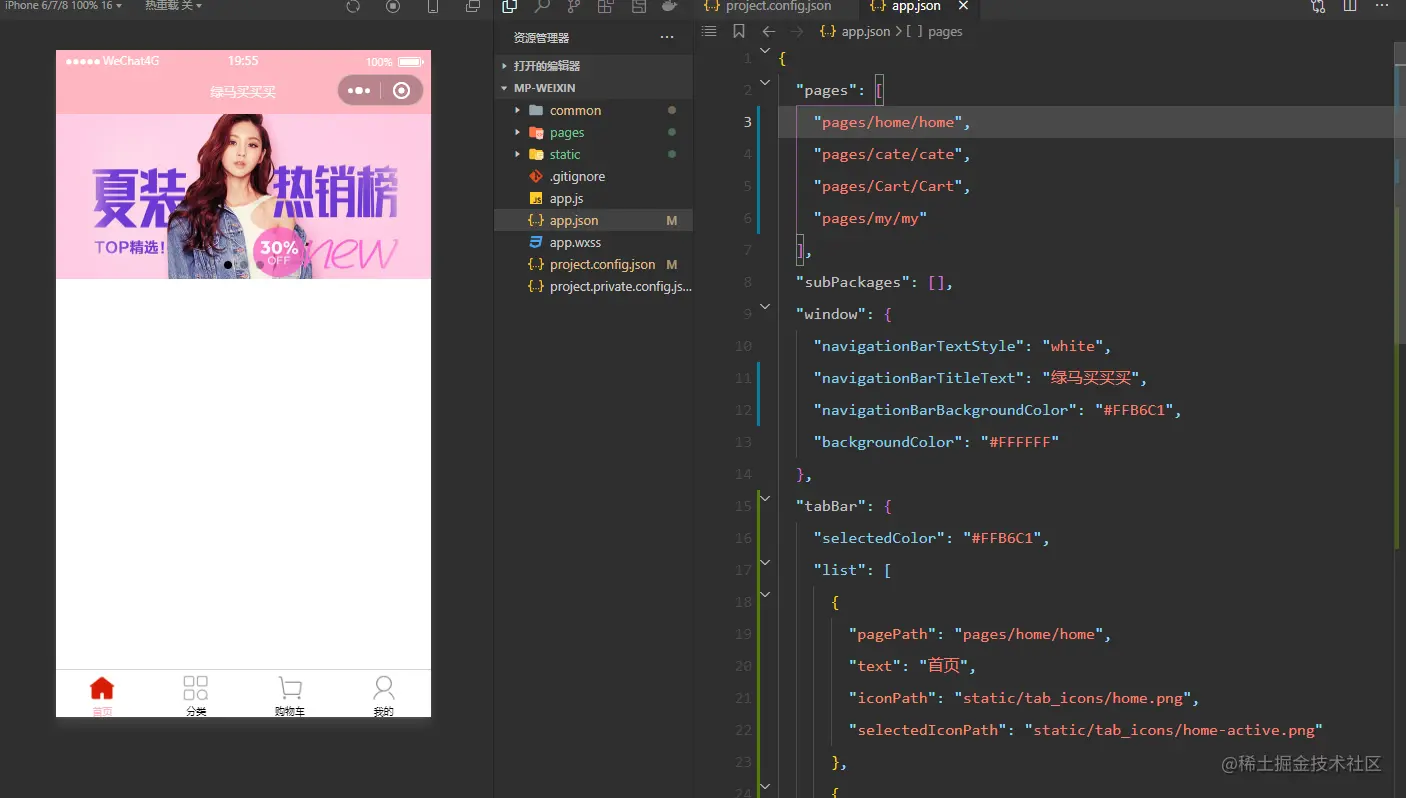Screen dimensions: 1406x798
Task: Click the "white" value on line 10
Action: point(1073,346)
